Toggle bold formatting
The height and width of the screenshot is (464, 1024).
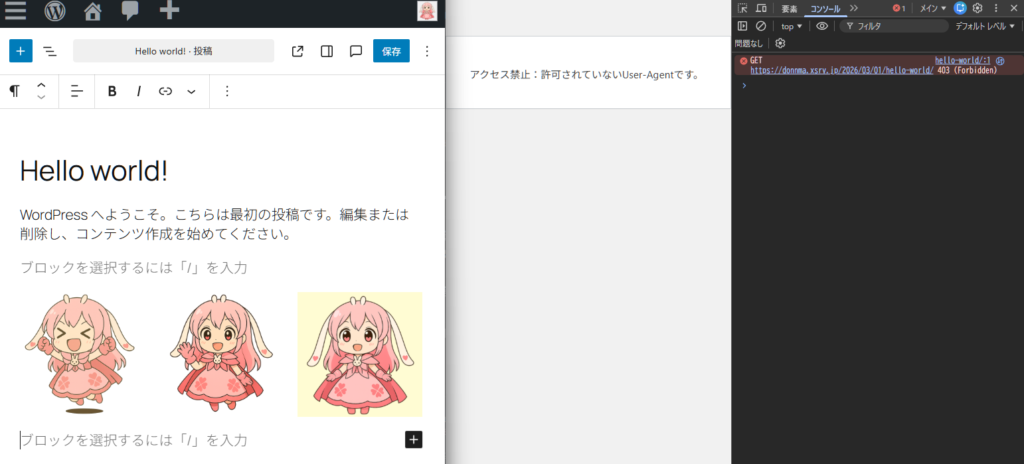[112, 91]
